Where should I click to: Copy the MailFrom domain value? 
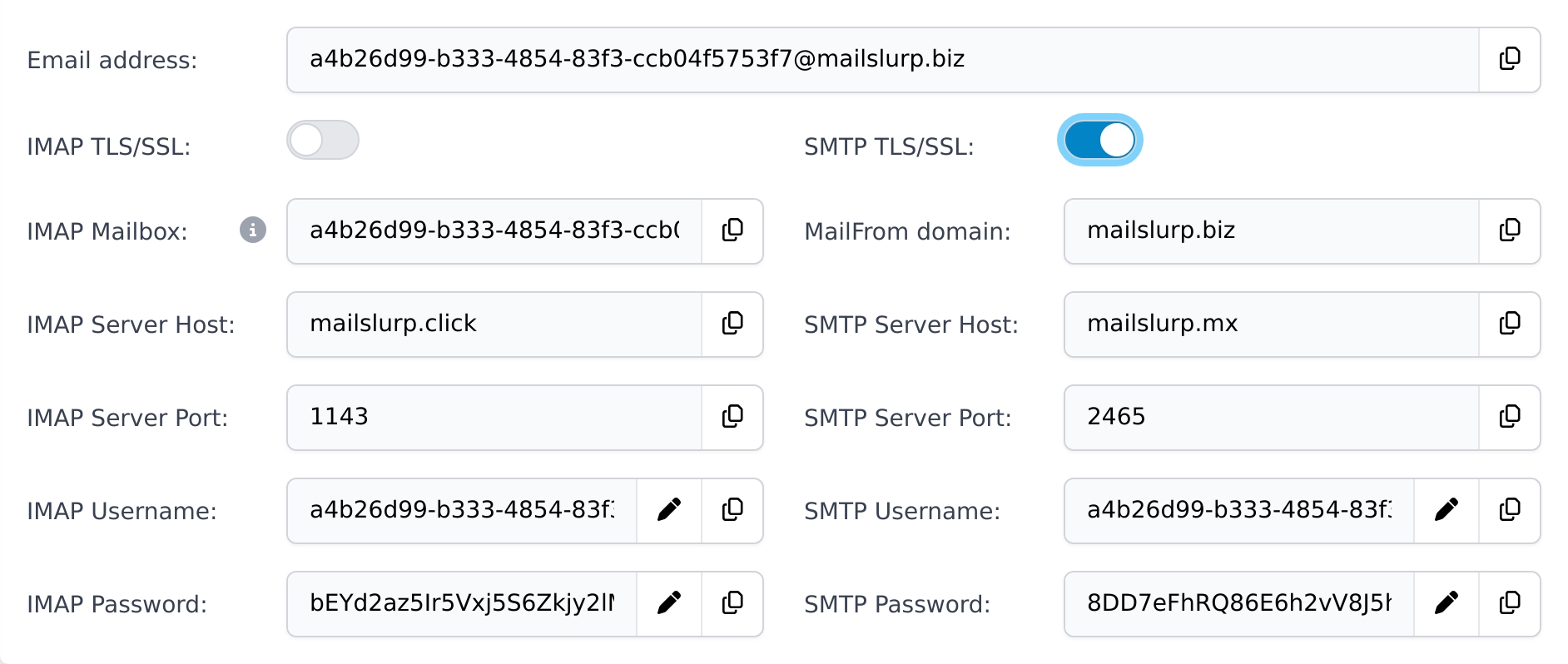click(x=1510, y=231)
